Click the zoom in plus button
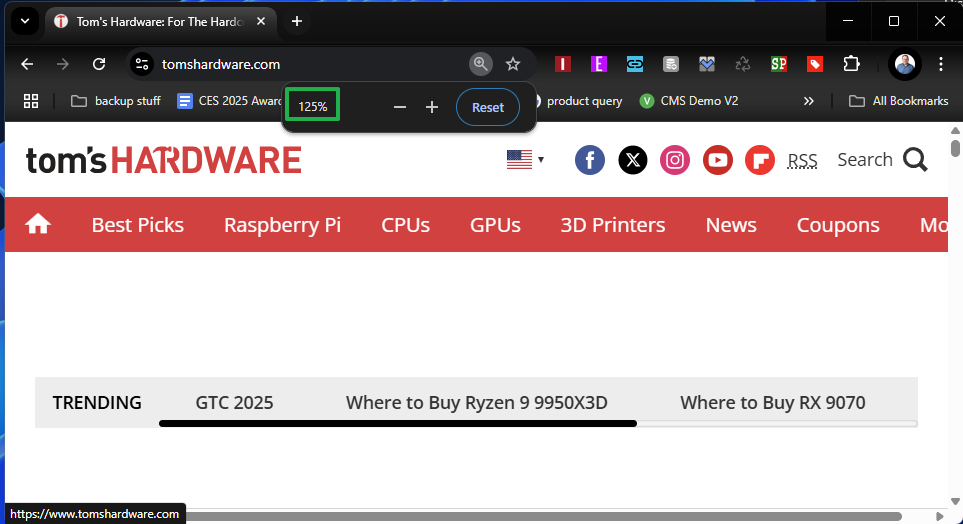The image size is (963, 524). [432, 107]
